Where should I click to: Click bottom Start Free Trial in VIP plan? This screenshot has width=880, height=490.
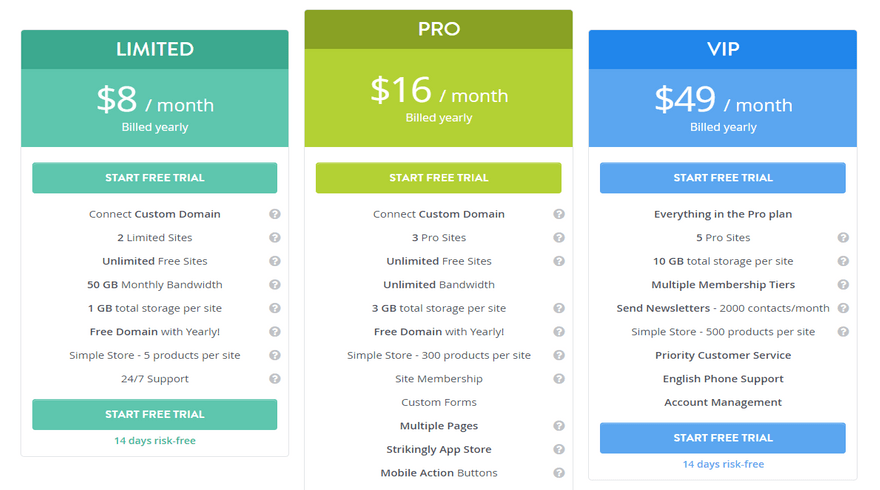click(723, 438)
